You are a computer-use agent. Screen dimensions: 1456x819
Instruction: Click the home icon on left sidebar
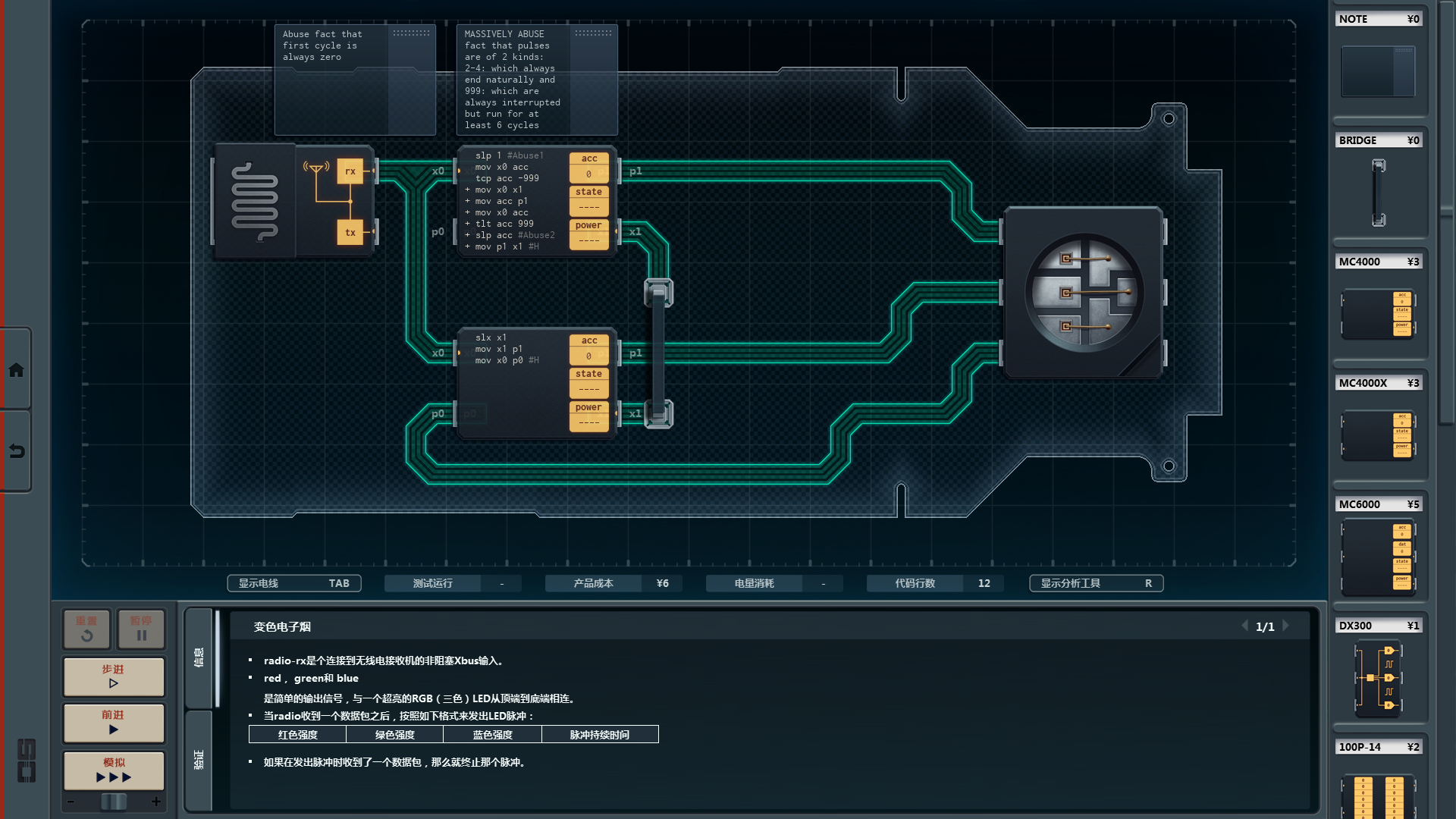click(x=16, y=370)
